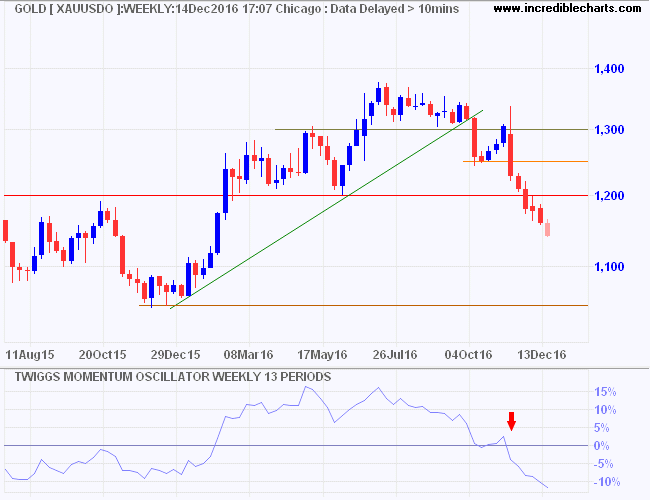Click the 17May16 date label

(322, 355)
